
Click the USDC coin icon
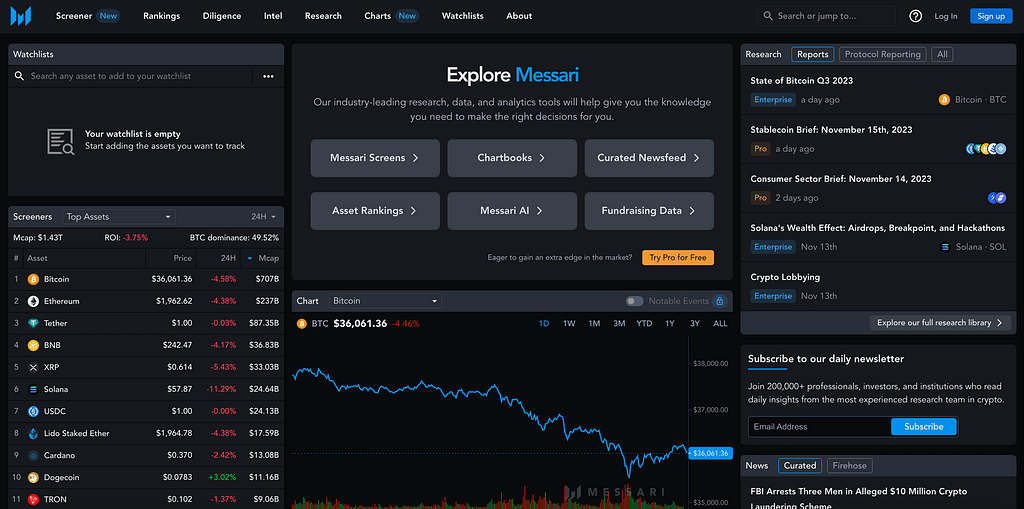[x=33, y=412]
